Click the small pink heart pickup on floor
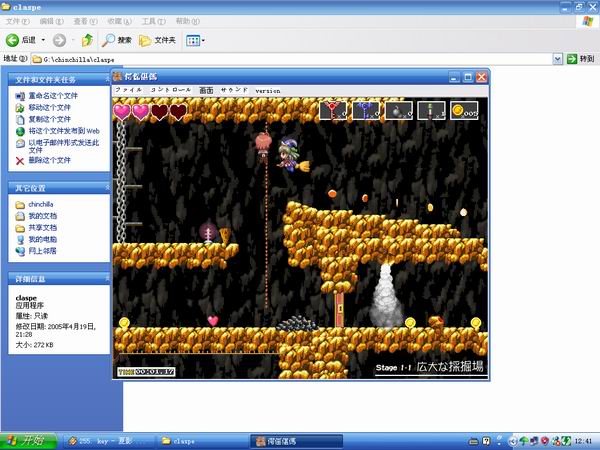The height and width of the screenshot is (450, 600). (x=213, y=321)
